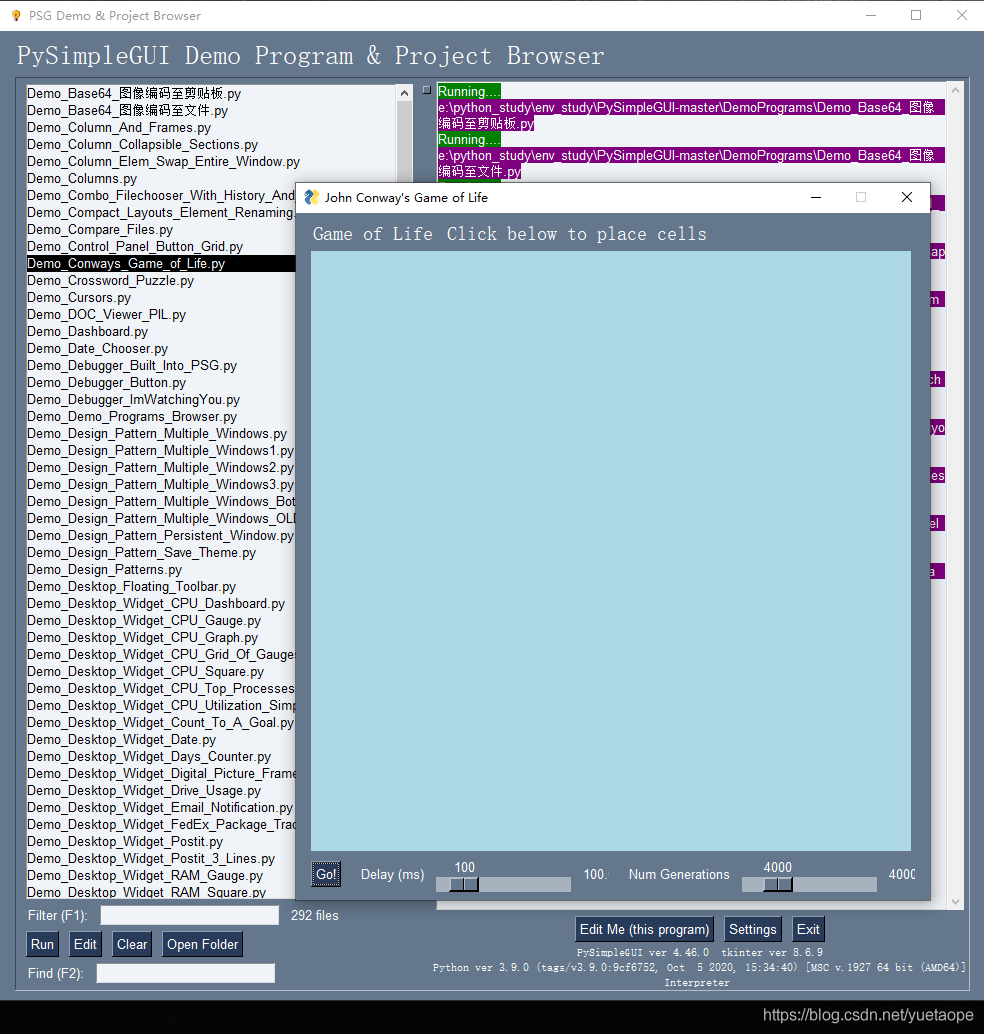Image resolution: width=984 pixels, height=1034 pixels.
Task: Select Demo_DOC_Viewer_PIL.py
Action: (106, 315)
